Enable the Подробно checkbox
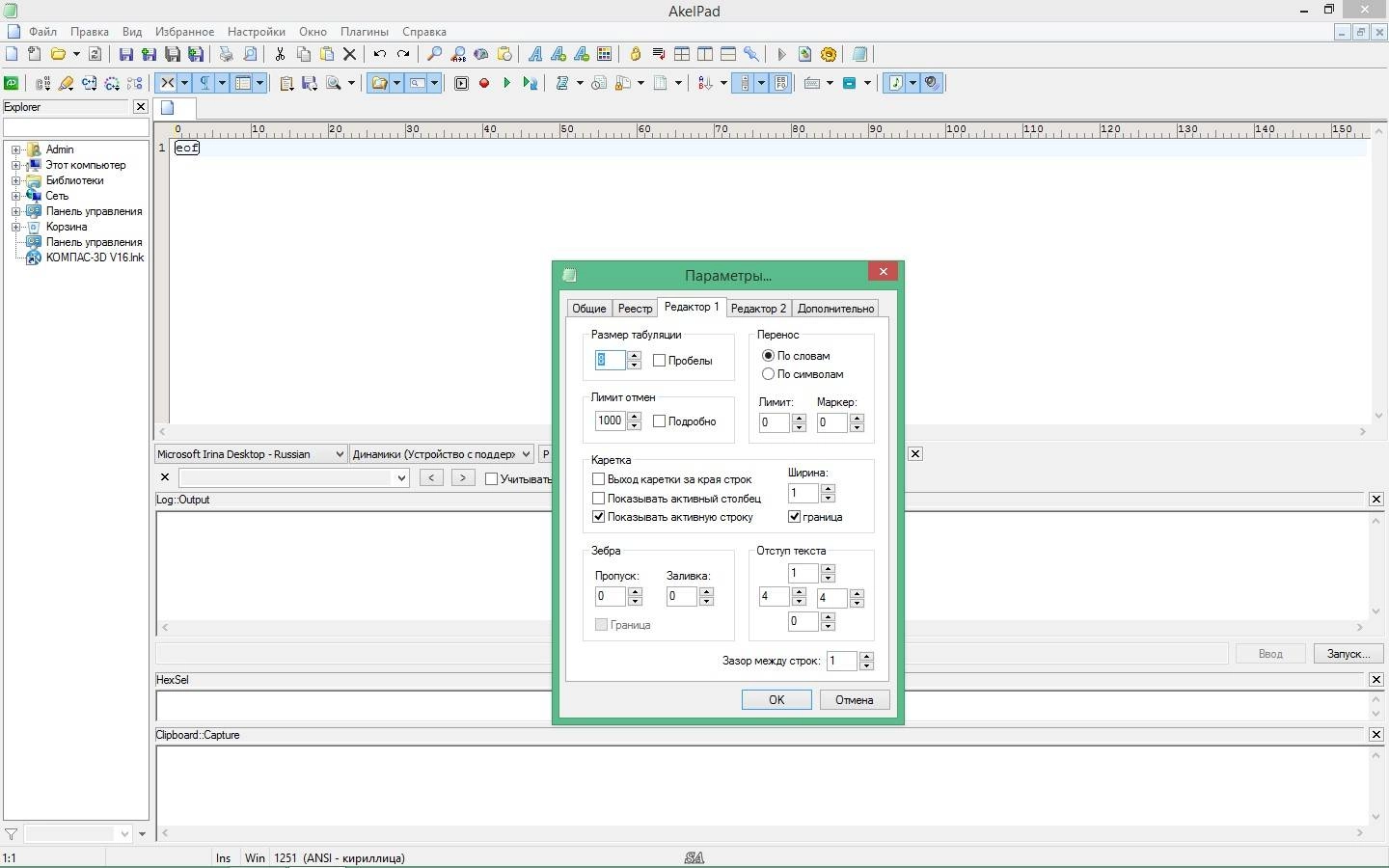The image size is (1389, 868). (x=660, y=421)
